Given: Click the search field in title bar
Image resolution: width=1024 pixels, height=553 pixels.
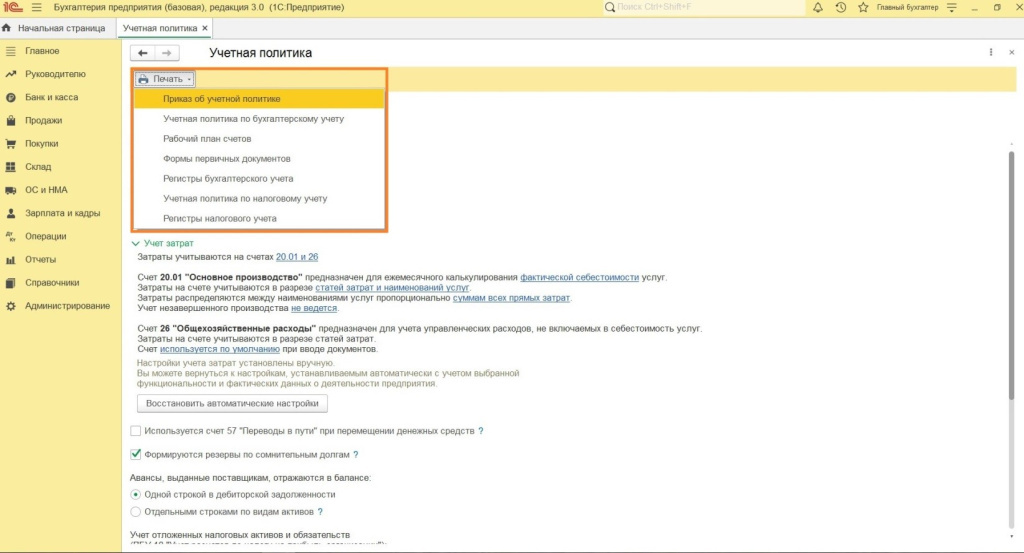Looking at the screenshot, I should (x=700, y=7).
